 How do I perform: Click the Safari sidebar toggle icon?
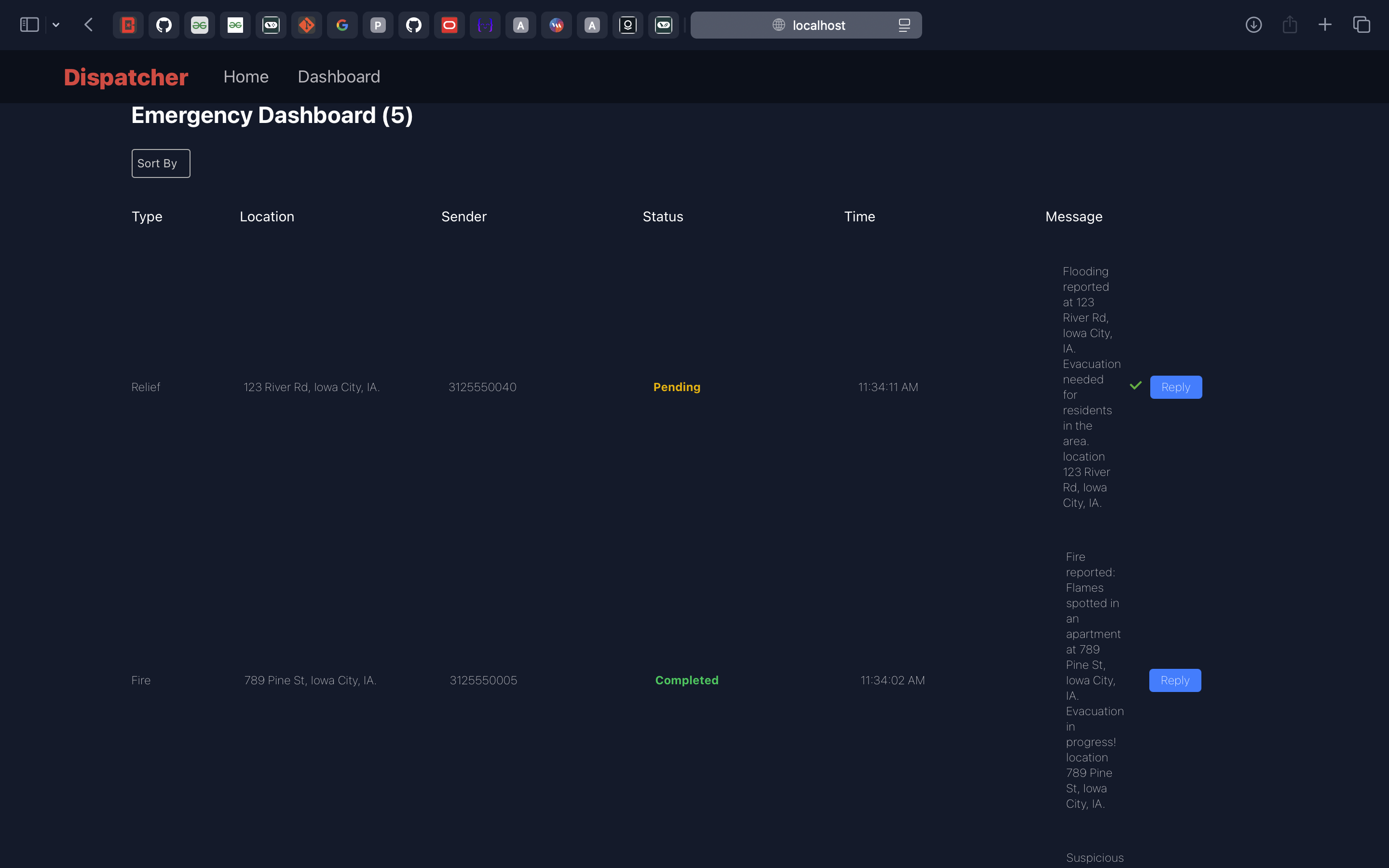click(x=29, y=25)
